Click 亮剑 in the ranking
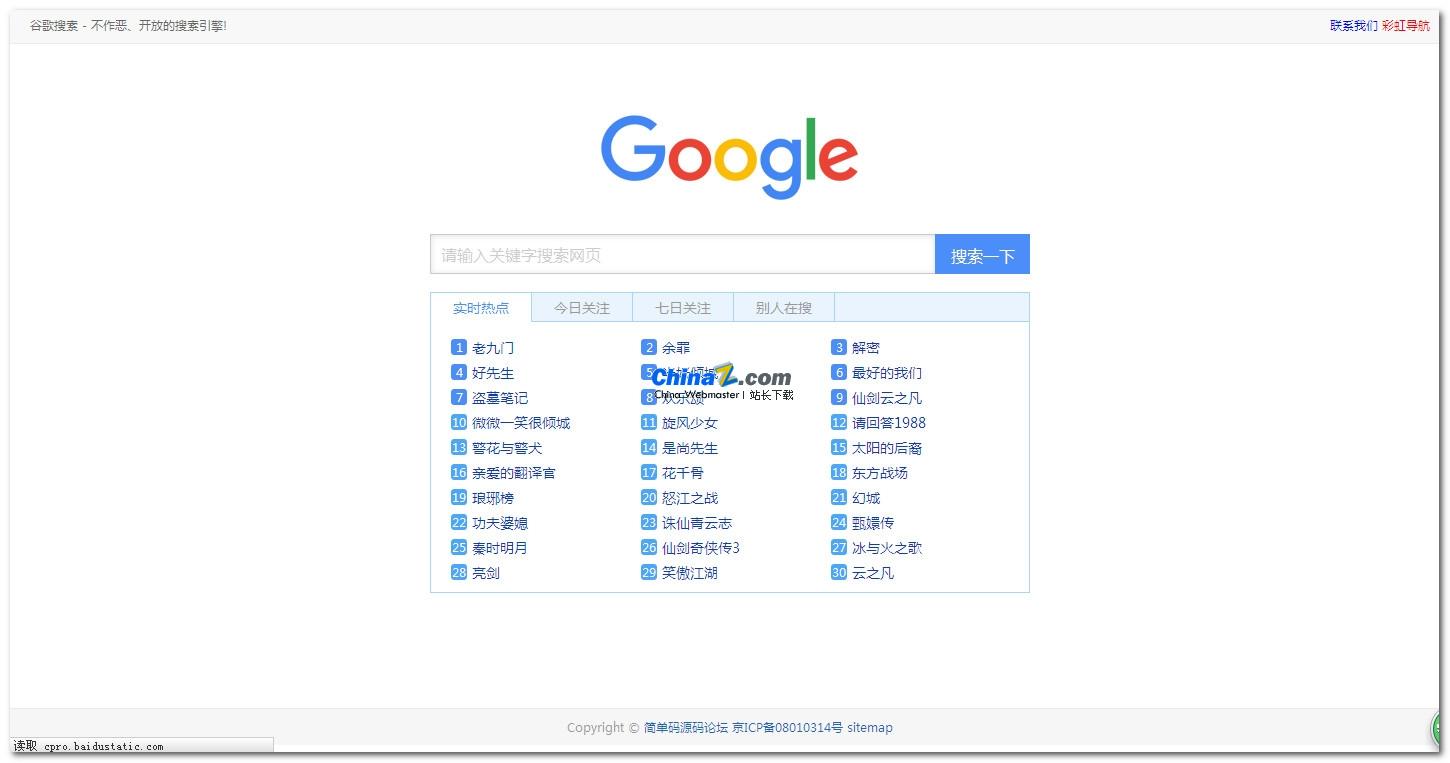1450x763 pixels. (486, 573)
